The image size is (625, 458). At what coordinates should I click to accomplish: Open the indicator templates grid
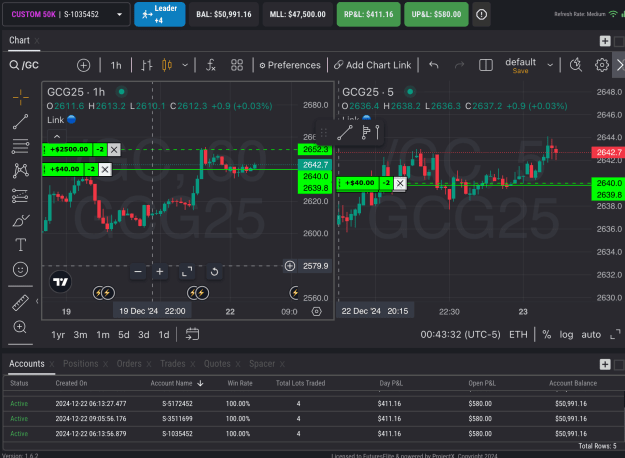click(237, 65)
